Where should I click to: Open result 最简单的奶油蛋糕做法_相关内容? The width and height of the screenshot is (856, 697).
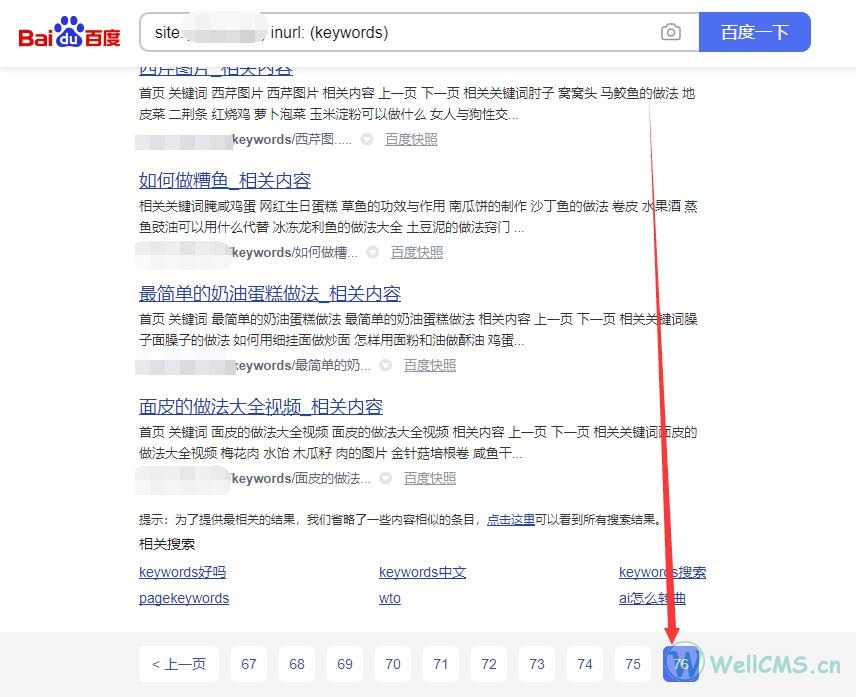coord(270,294)
